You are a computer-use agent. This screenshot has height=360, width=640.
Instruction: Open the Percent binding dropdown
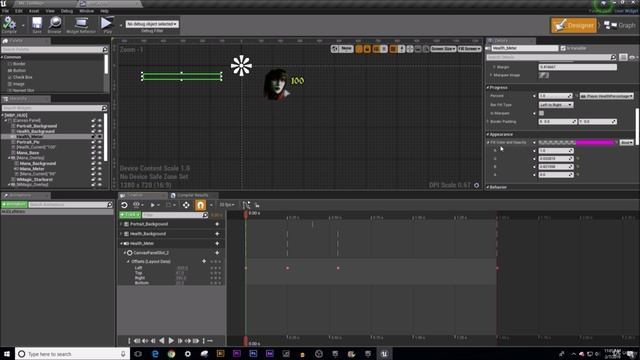point(606,96)
